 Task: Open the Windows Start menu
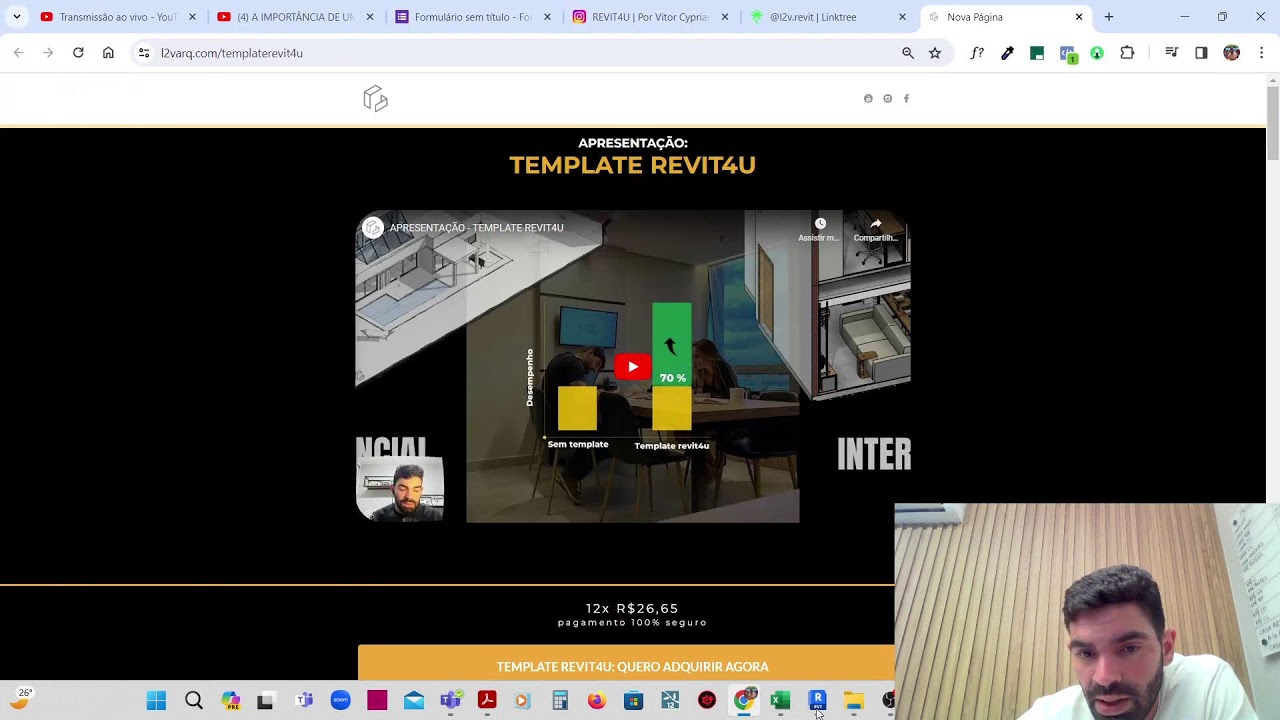pyautogui.click(x=156, y=701)
